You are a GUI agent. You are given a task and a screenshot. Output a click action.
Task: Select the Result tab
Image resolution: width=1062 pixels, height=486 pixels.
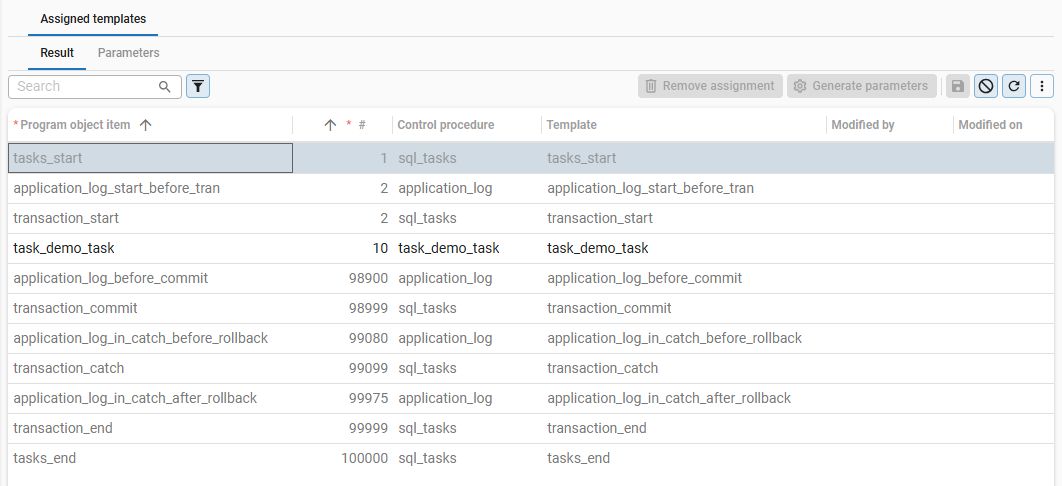click(x=57, y=53)
